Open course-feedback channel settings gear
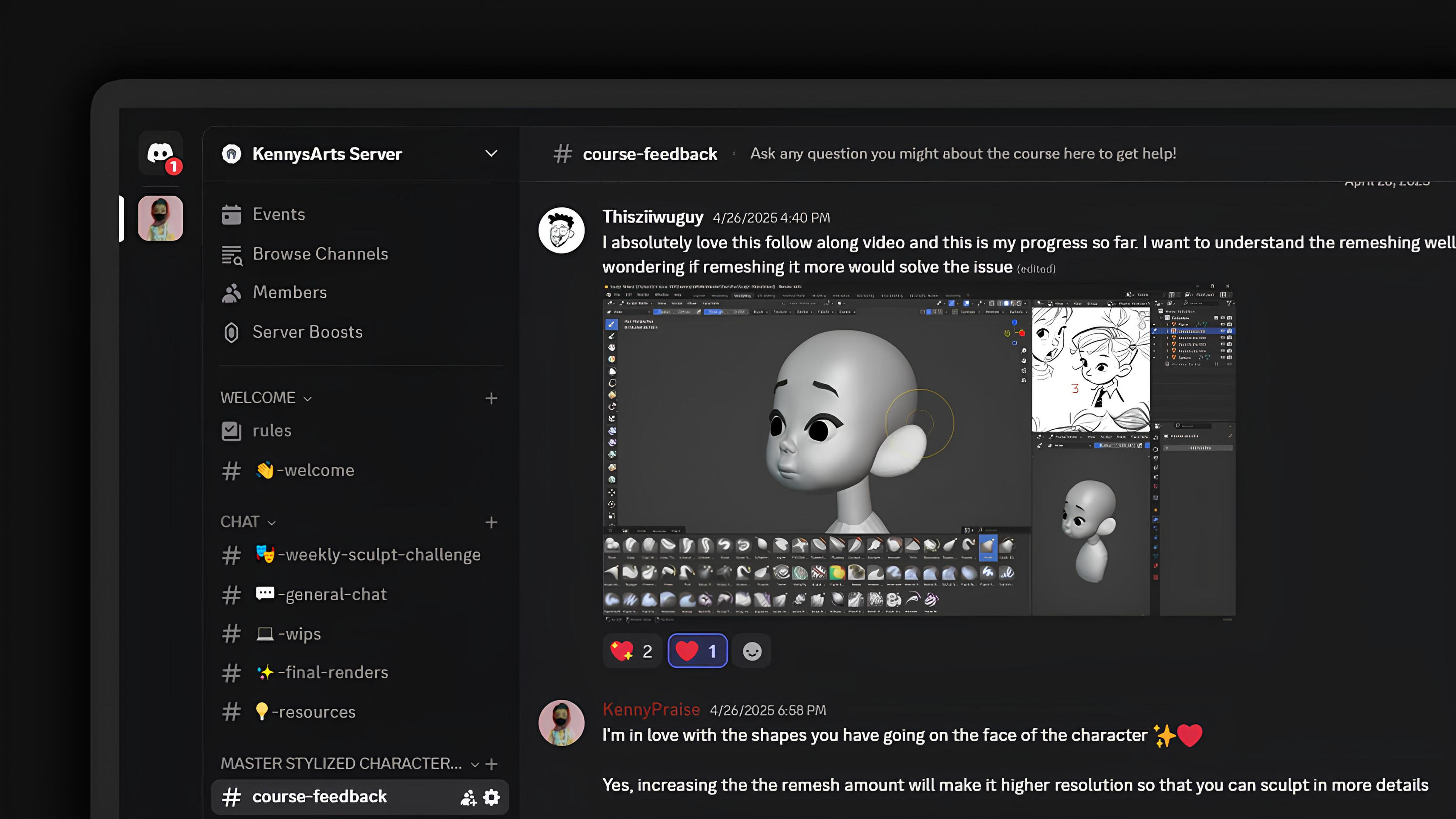The height and width of the screenshot is (819, 1456). pos(492,798)
